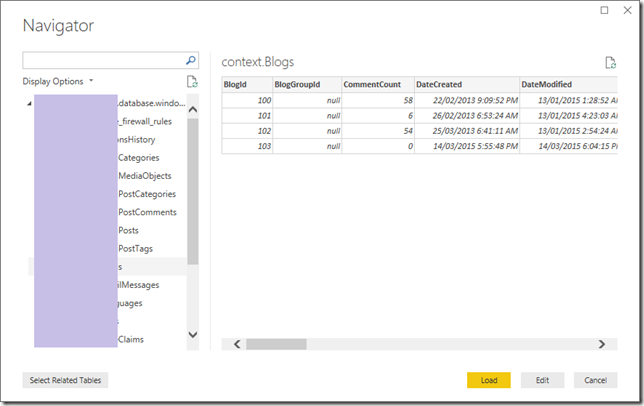Select the MediaObjects table
This screenshot has height=406, width=644.
point(145,176)
